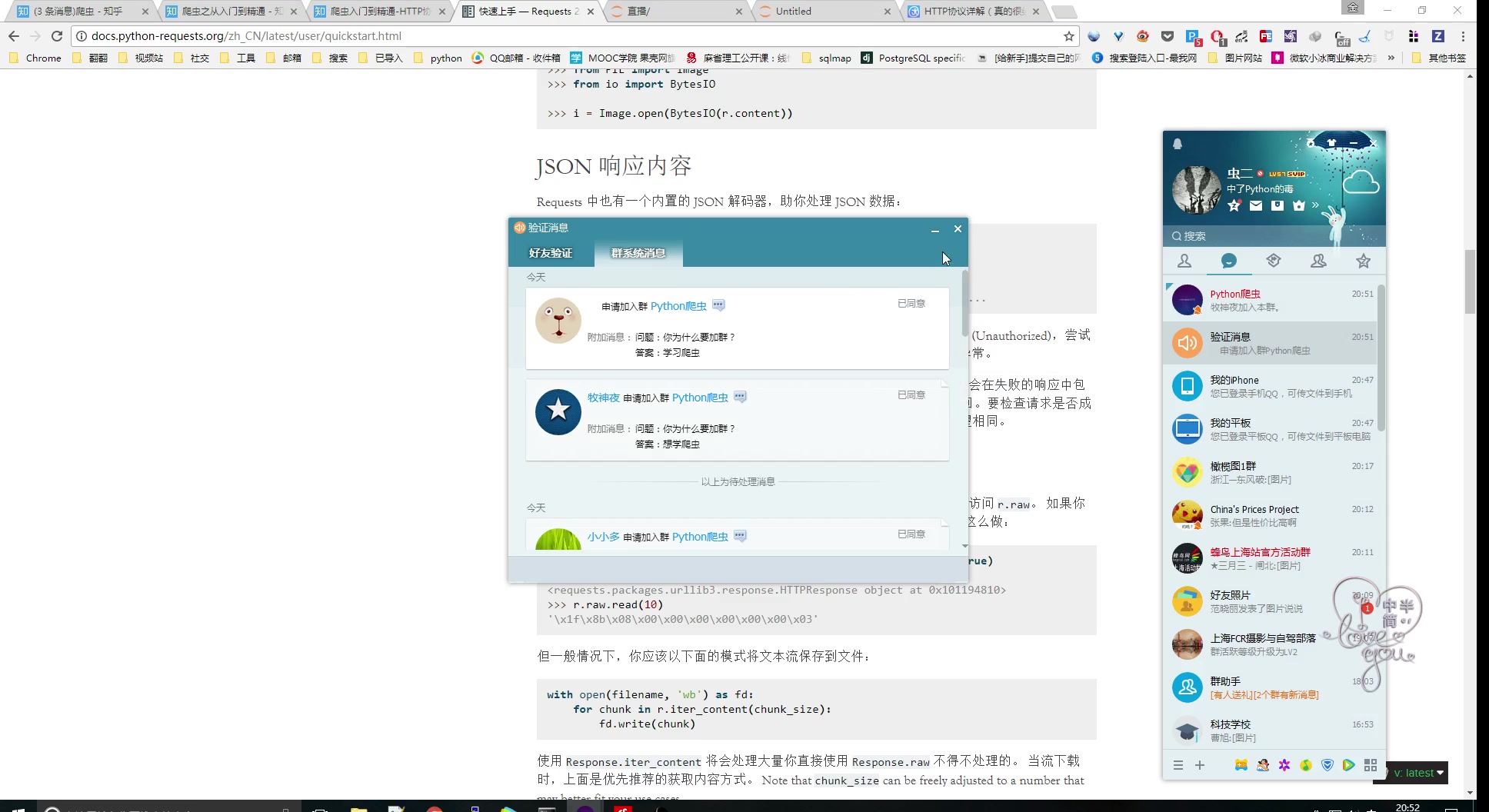The height and width of the screenshot is (812, 1489).
Task: Open the QQ Qzone star tab icon
Action: point(1363,261)
